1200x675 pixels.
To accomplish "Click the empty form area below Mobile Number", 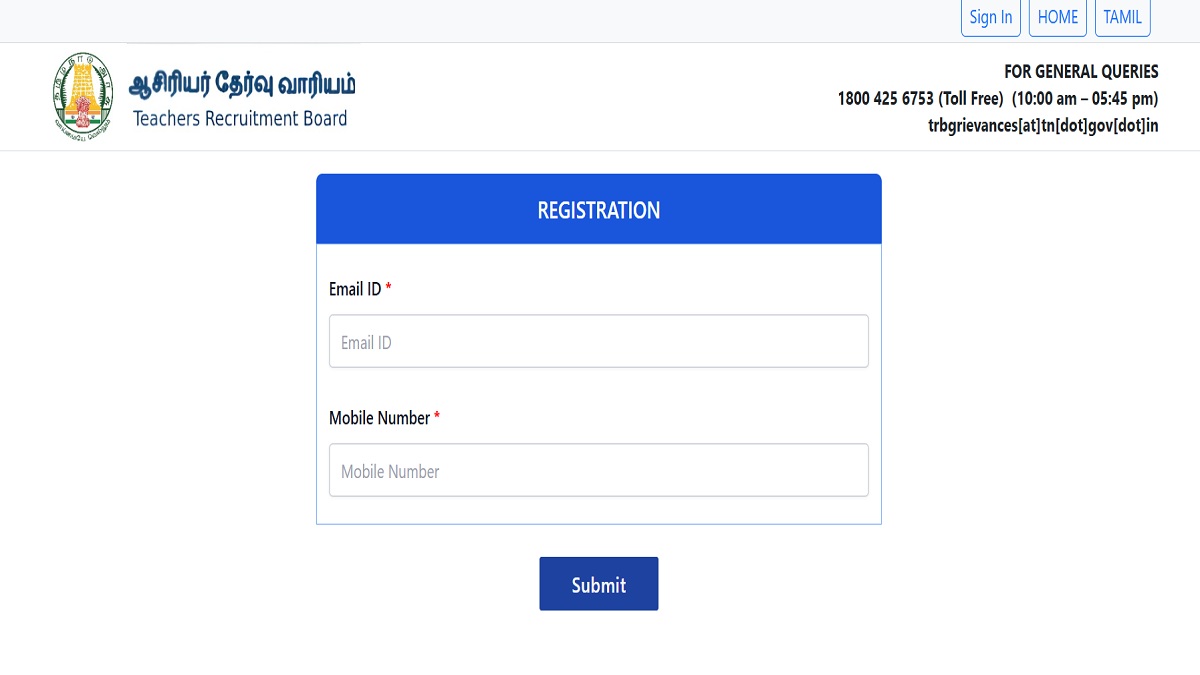I will (x=598, y=510).
